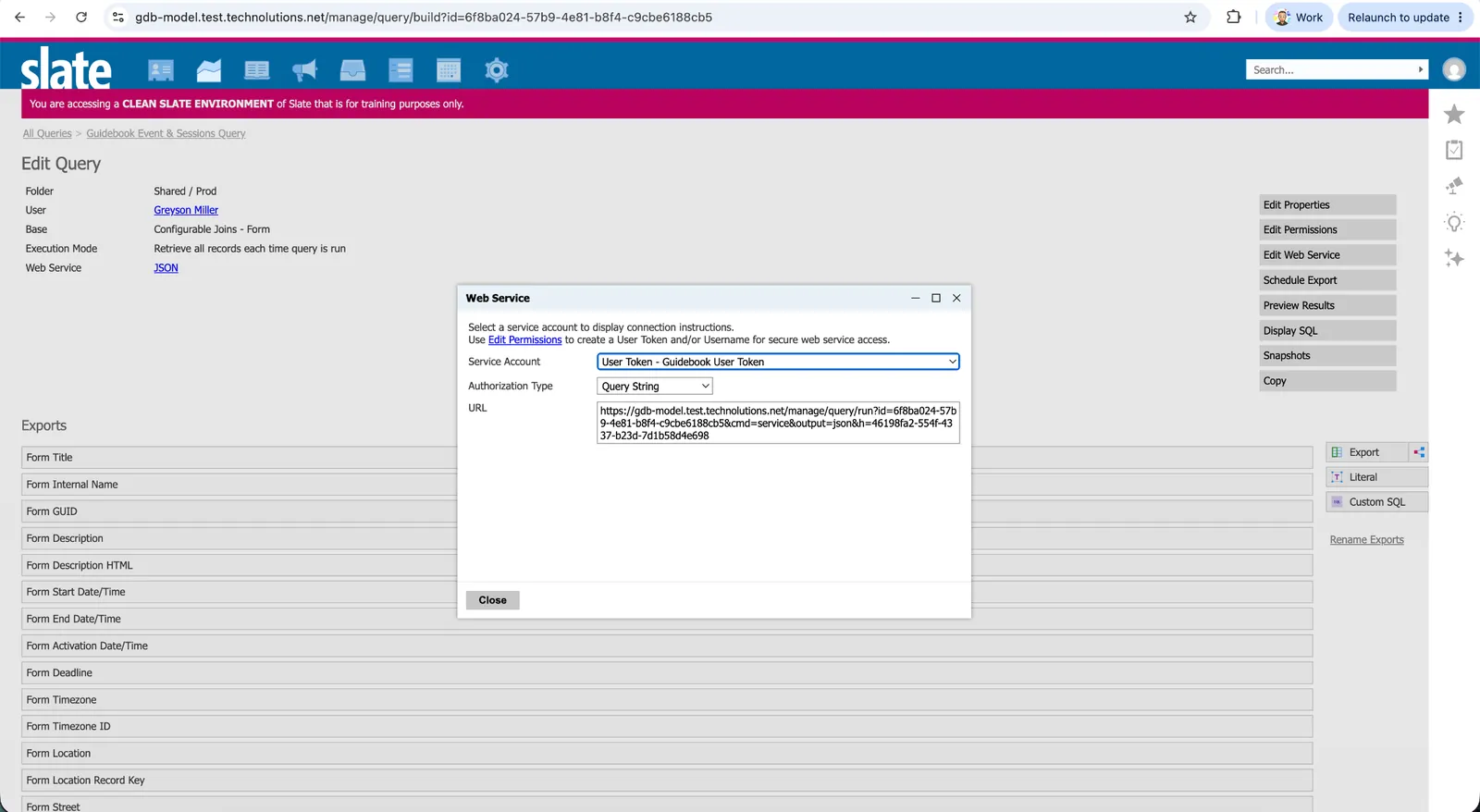This screenshot has height=812, width=1480.
Task: Open the Chrome extensions puzzle icon
Action: (x=1233, y=17)
